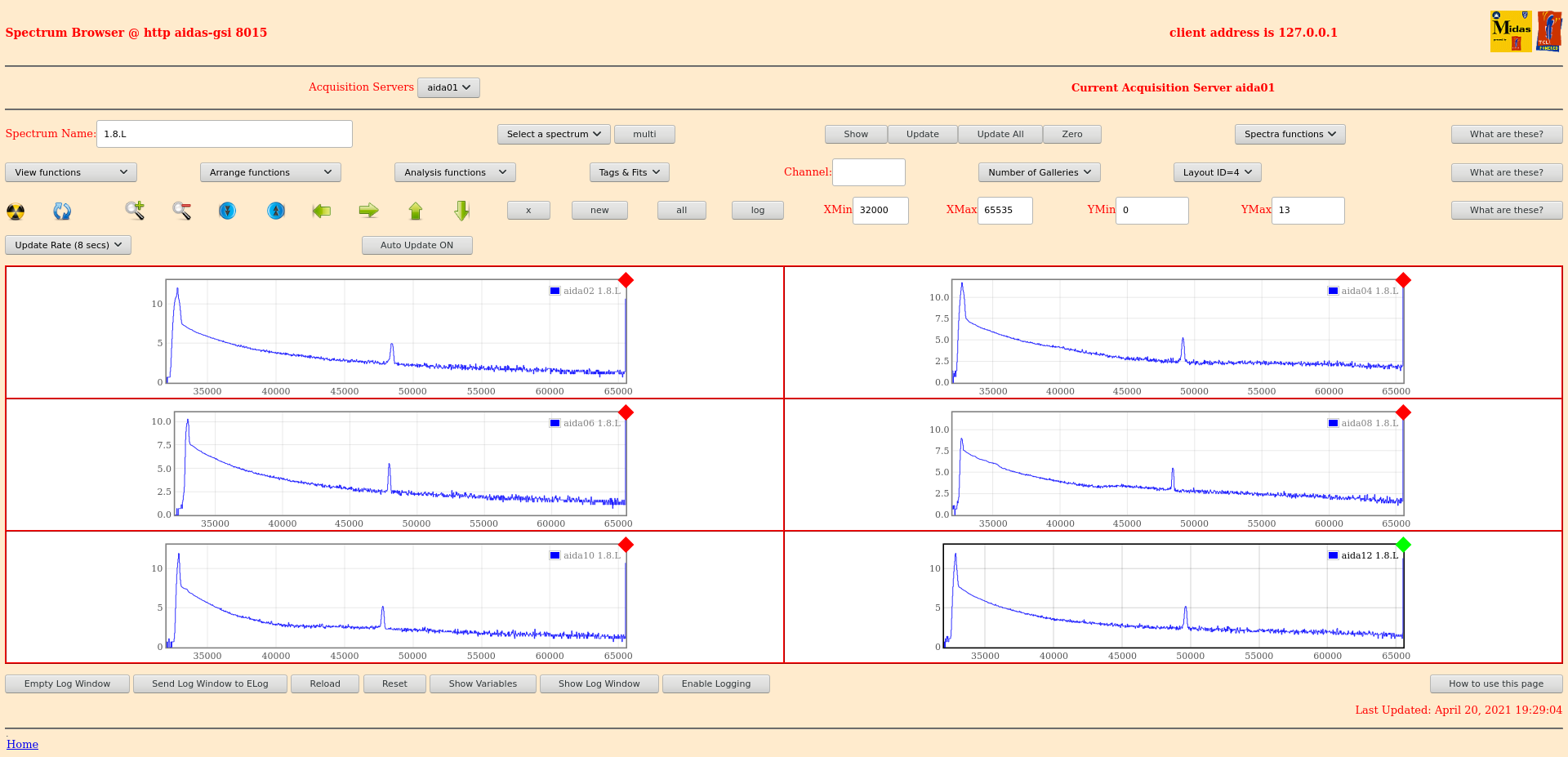The height and width of the screenshot is (757, 1568).
Task: Click the yellow radiation symbol icon
Action: point(16,212)
